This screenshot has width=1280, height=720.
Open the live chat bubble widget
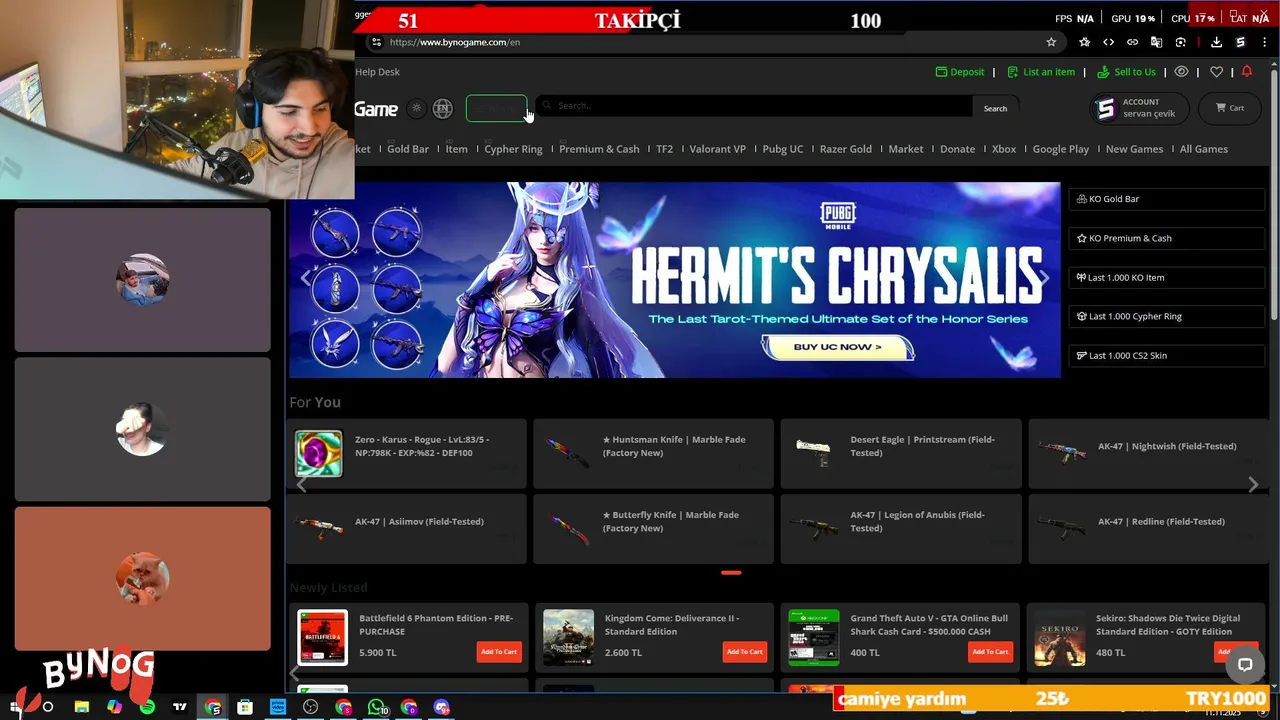pyautogui.click(x=1245, y=664)
